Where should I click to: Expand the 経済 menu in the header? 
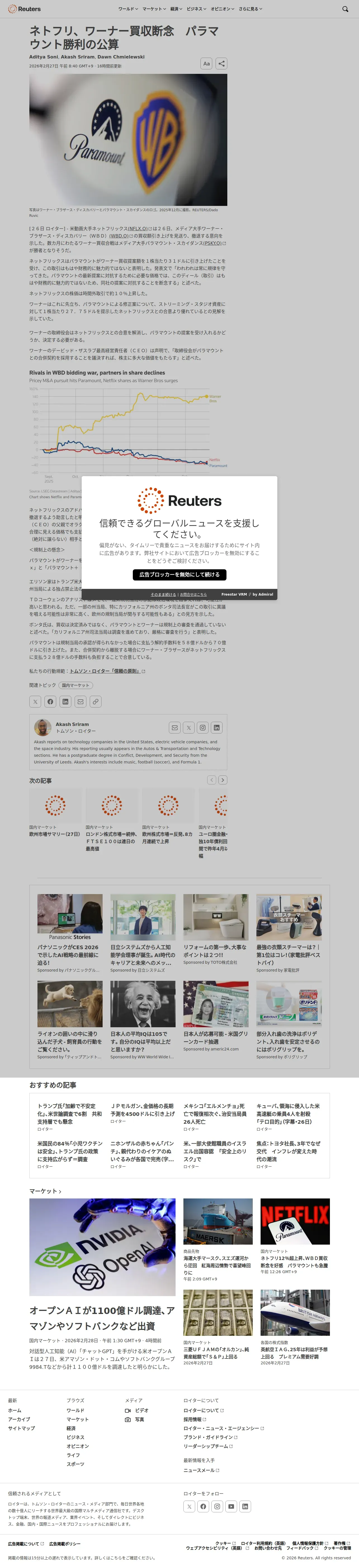click(176, 9)
